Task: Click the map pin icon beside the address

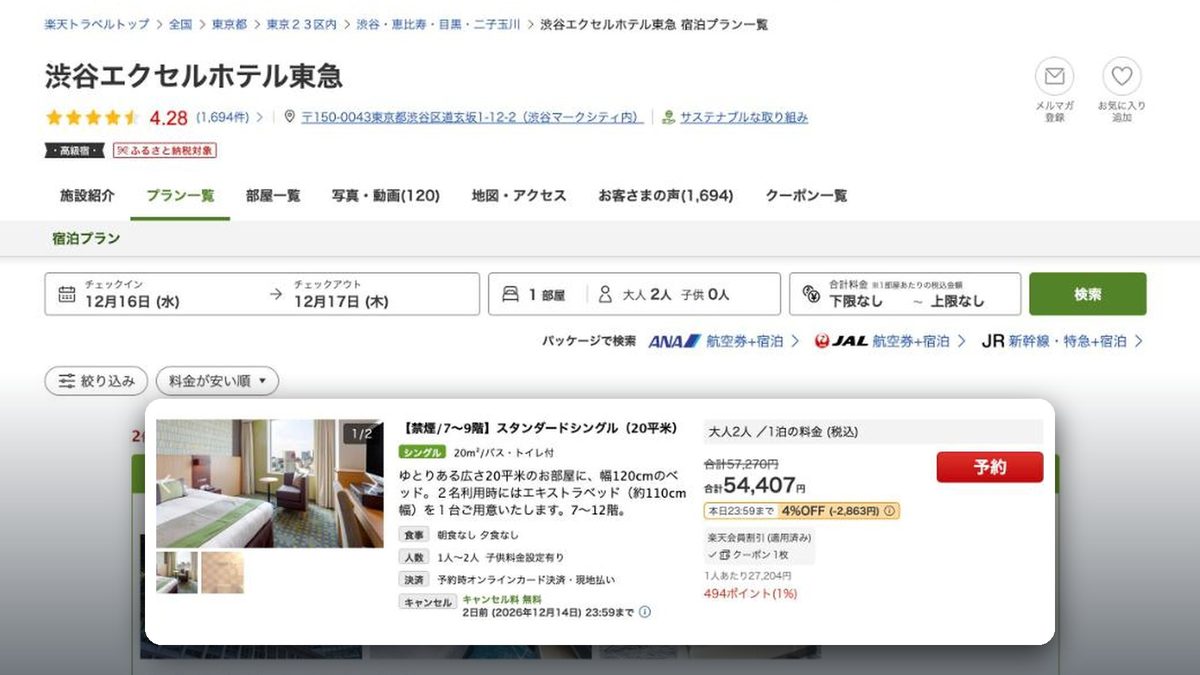Action: (x=290, y=117)
